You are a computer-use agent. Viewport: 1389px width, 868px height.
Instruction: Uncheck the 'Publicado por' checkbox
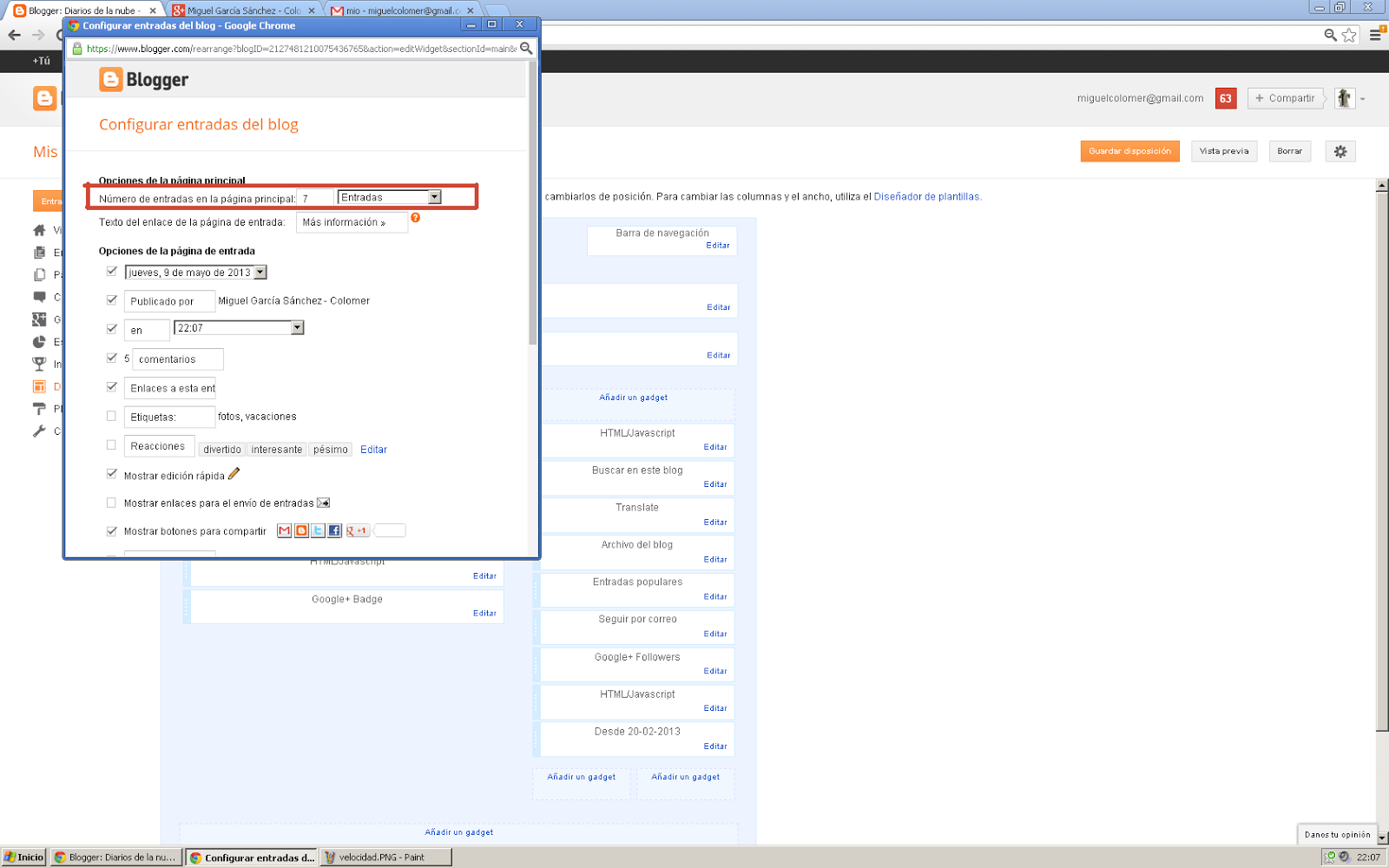tap(111, 299)
